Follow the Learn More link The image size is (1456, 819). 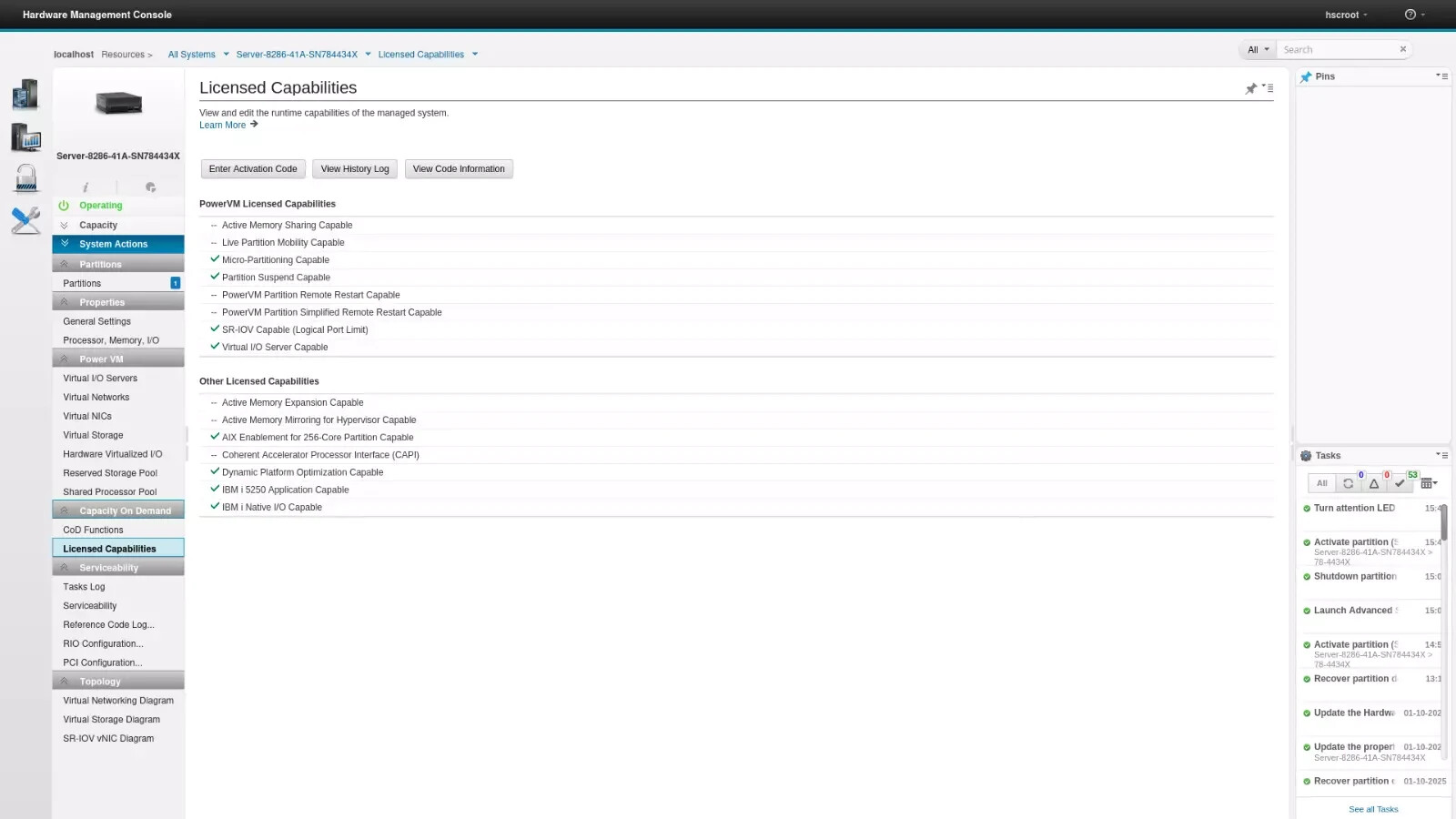click(x=223, y=126)
